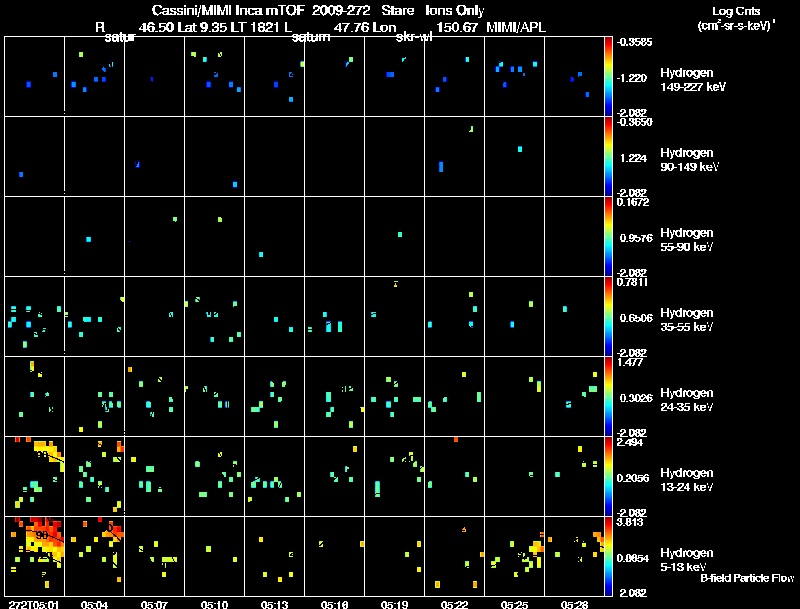Screen dimensions: 800x609
Task: Click the 0.0854 scale midpoint value
Action: tap(633, 559)
